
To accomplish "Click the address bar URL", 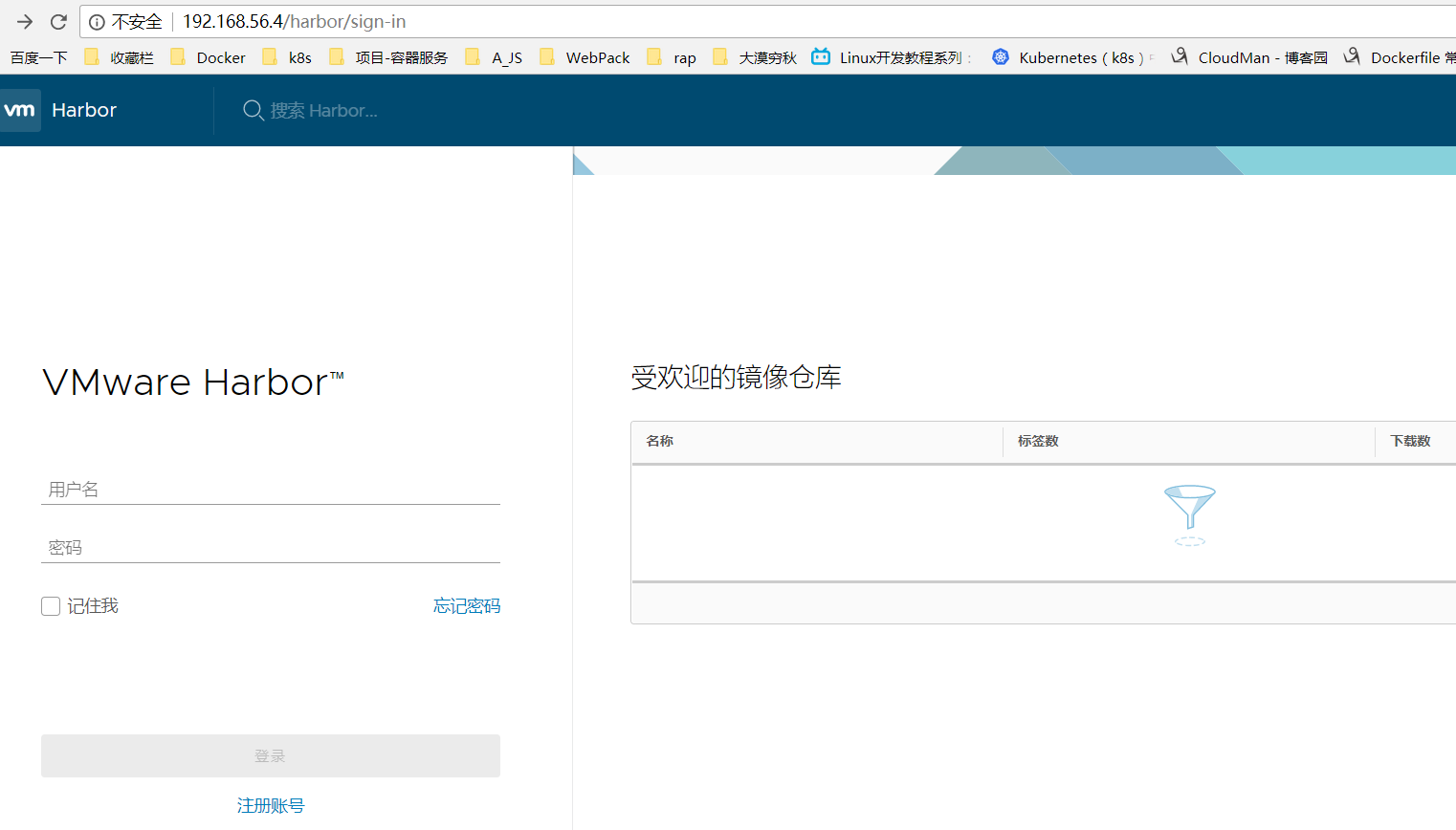I will (x=294, y=21).
